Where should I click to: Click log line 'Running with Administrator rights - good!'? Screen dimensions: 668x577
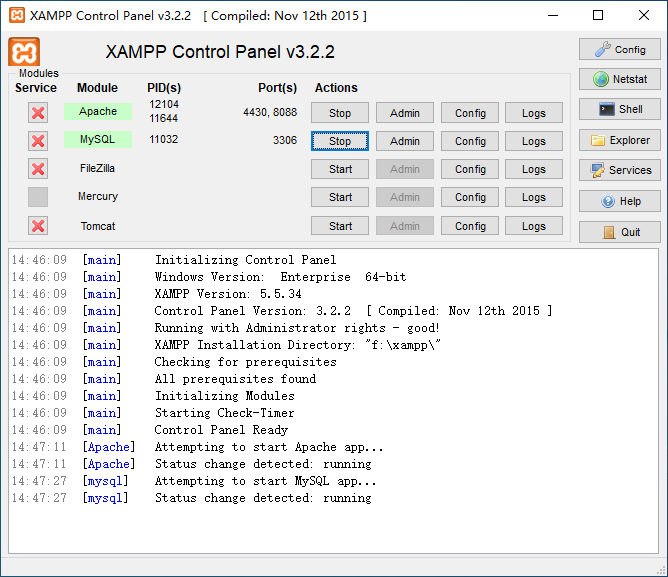(x=297, y=328)
